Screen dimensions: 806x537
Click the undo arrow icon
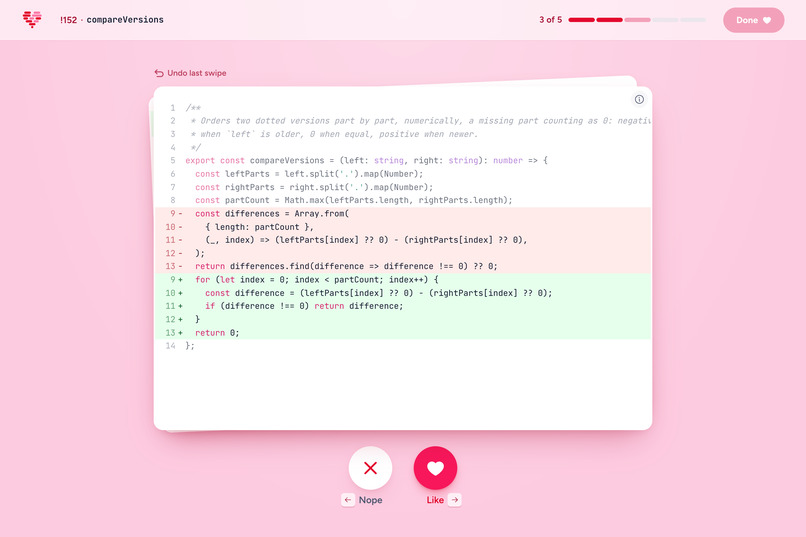159,73
